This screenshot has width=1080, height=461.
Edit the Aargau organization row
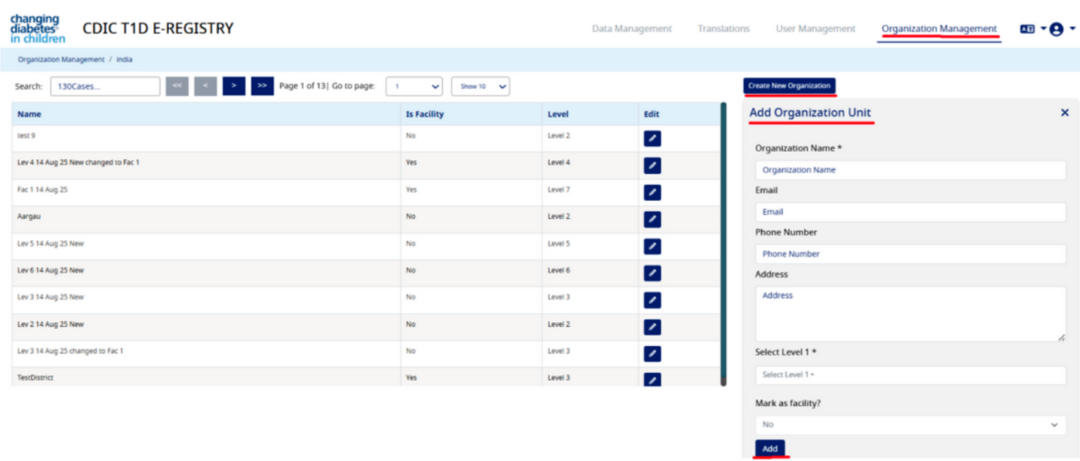point(652,219)
